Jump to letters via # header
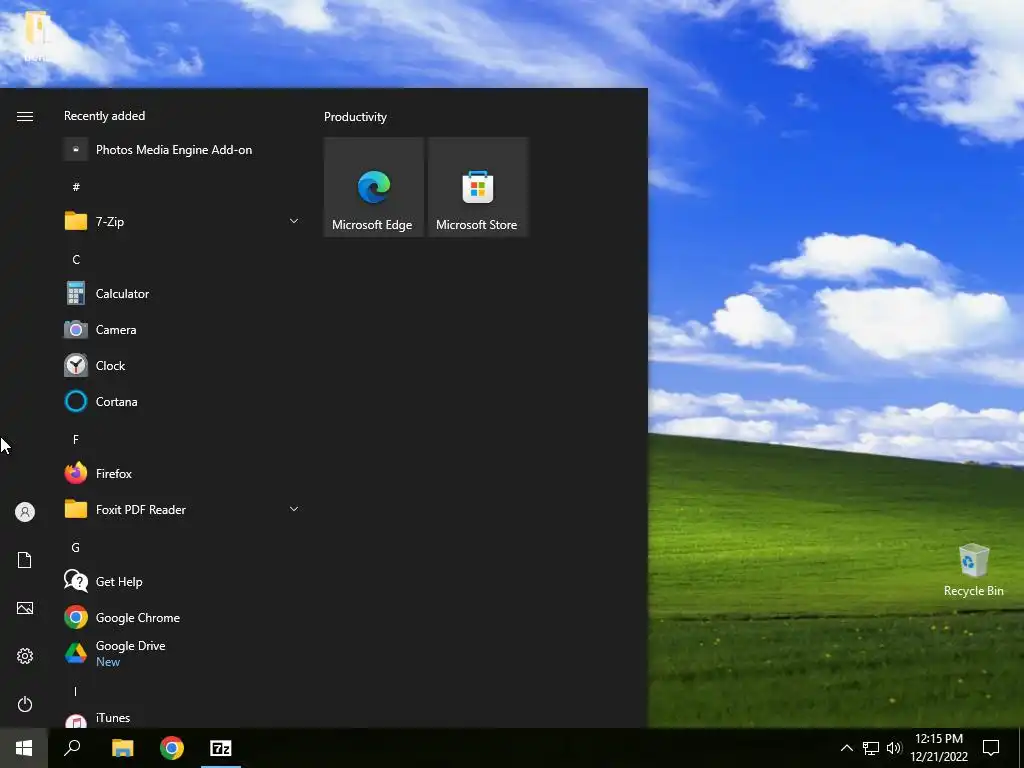Screen dimensions: 1024x768 pos(76,187)
